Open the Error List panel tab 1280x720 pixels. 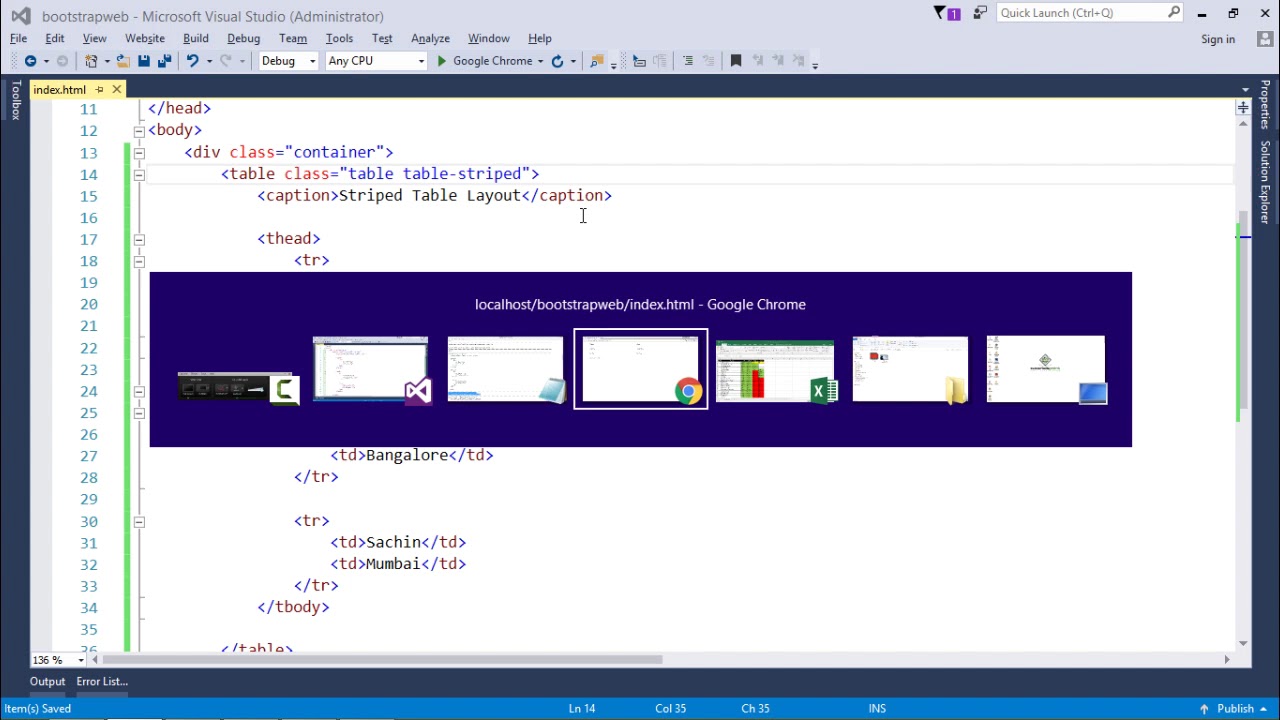(x=102, y=682)
